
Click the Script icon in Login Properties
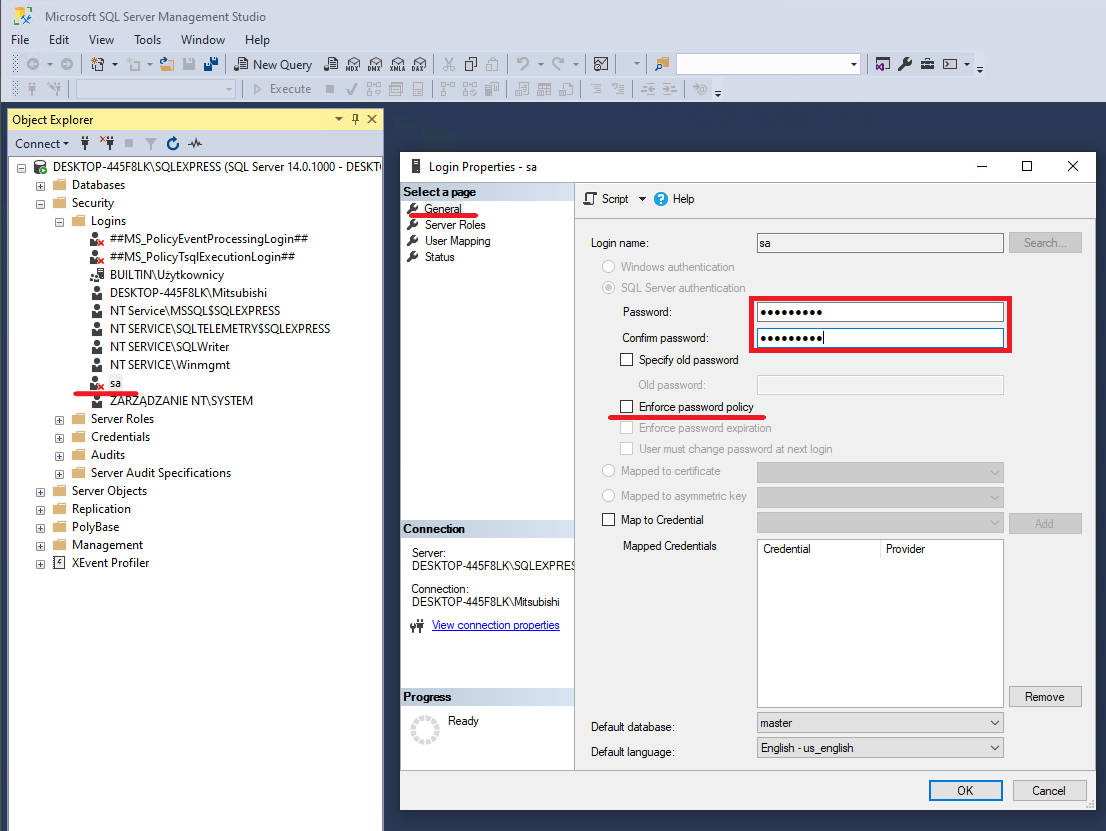(590, 199)
